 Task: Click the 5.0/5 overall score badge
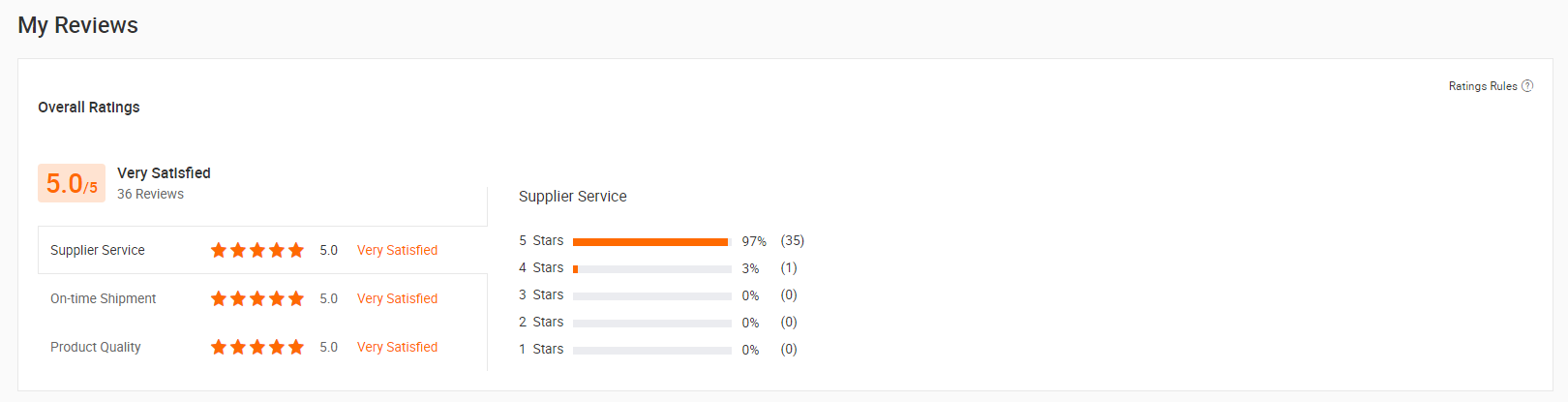(x=72, y=183)
